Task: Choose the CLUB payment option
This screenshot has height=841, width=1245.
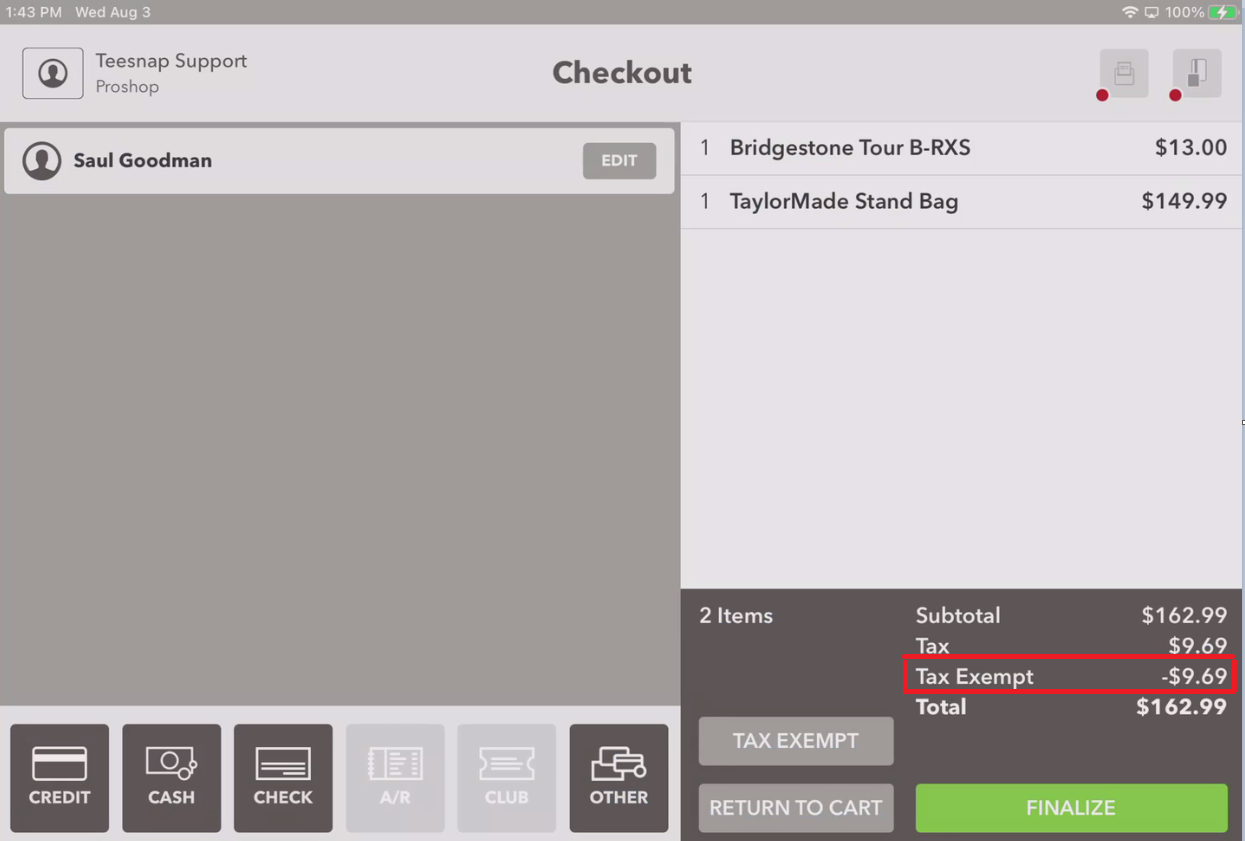Action: [507, 778]
